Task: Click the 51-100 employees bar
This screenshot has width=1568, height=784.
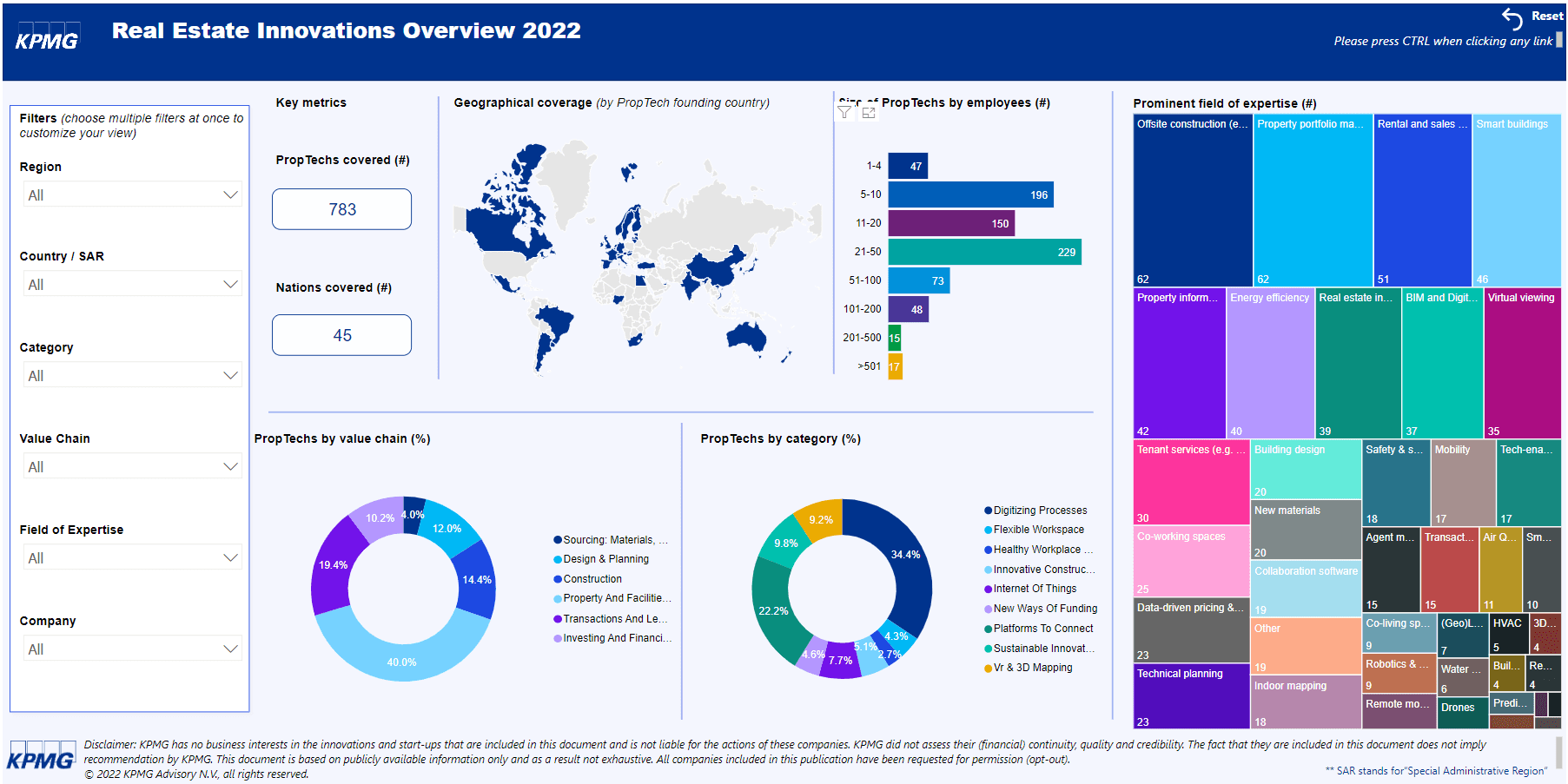Action: click(918, 280)
